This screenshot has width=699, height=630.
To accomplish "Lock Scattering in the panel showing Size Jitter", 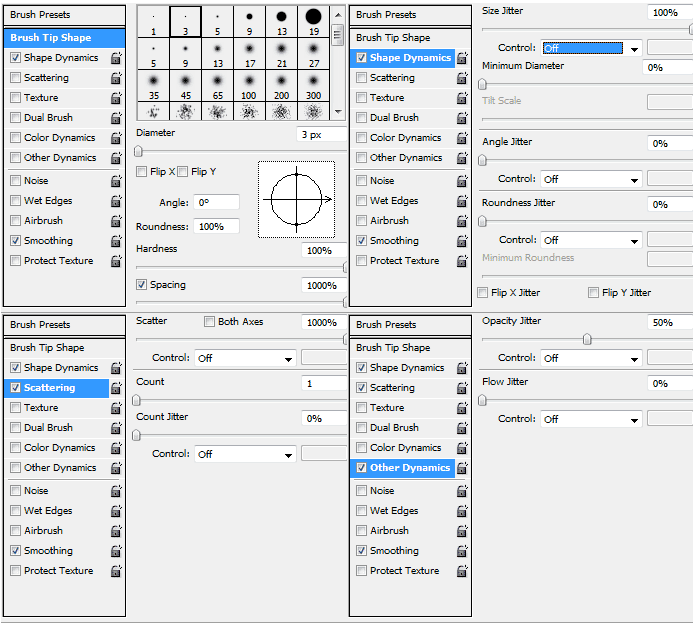I will pos(462,78).
